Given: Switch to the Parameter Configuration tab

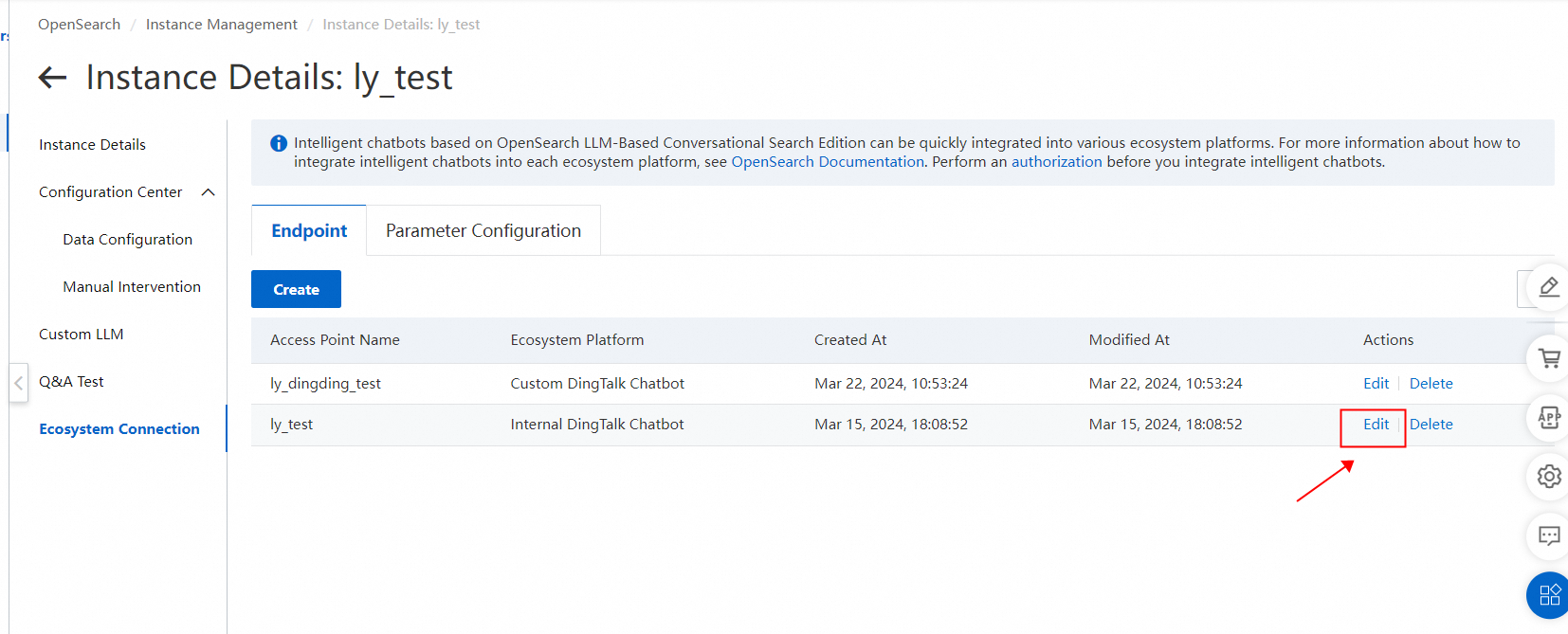Looking at the screenshot, I should click(x=483, y=231).
